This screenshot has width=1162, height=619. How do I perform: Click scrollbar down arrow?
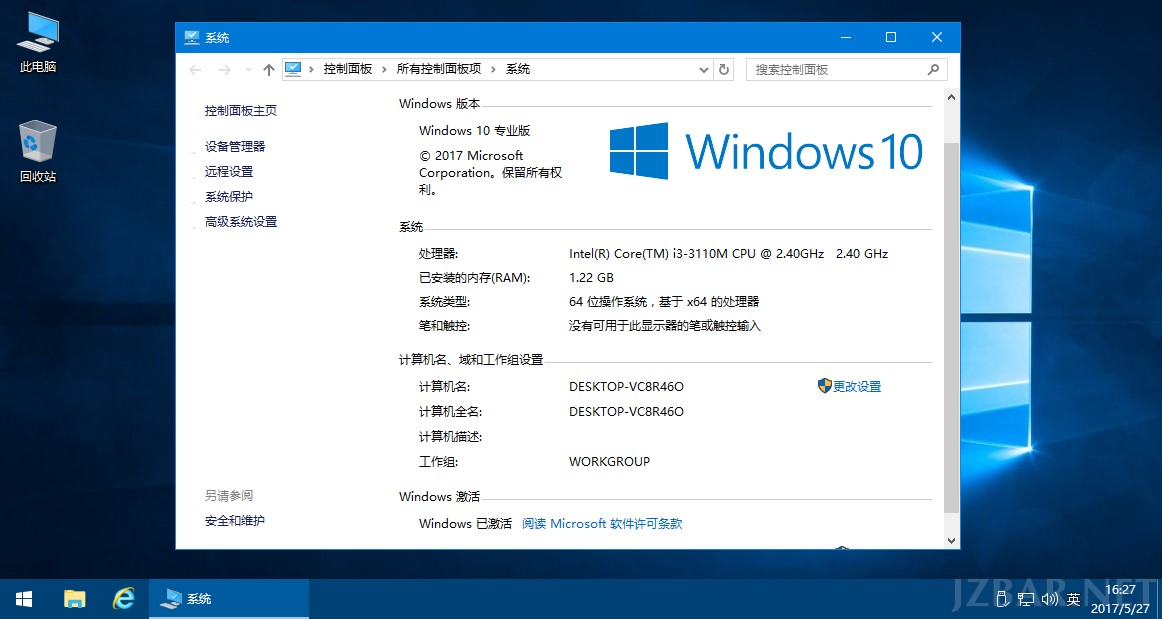(952, 541)
